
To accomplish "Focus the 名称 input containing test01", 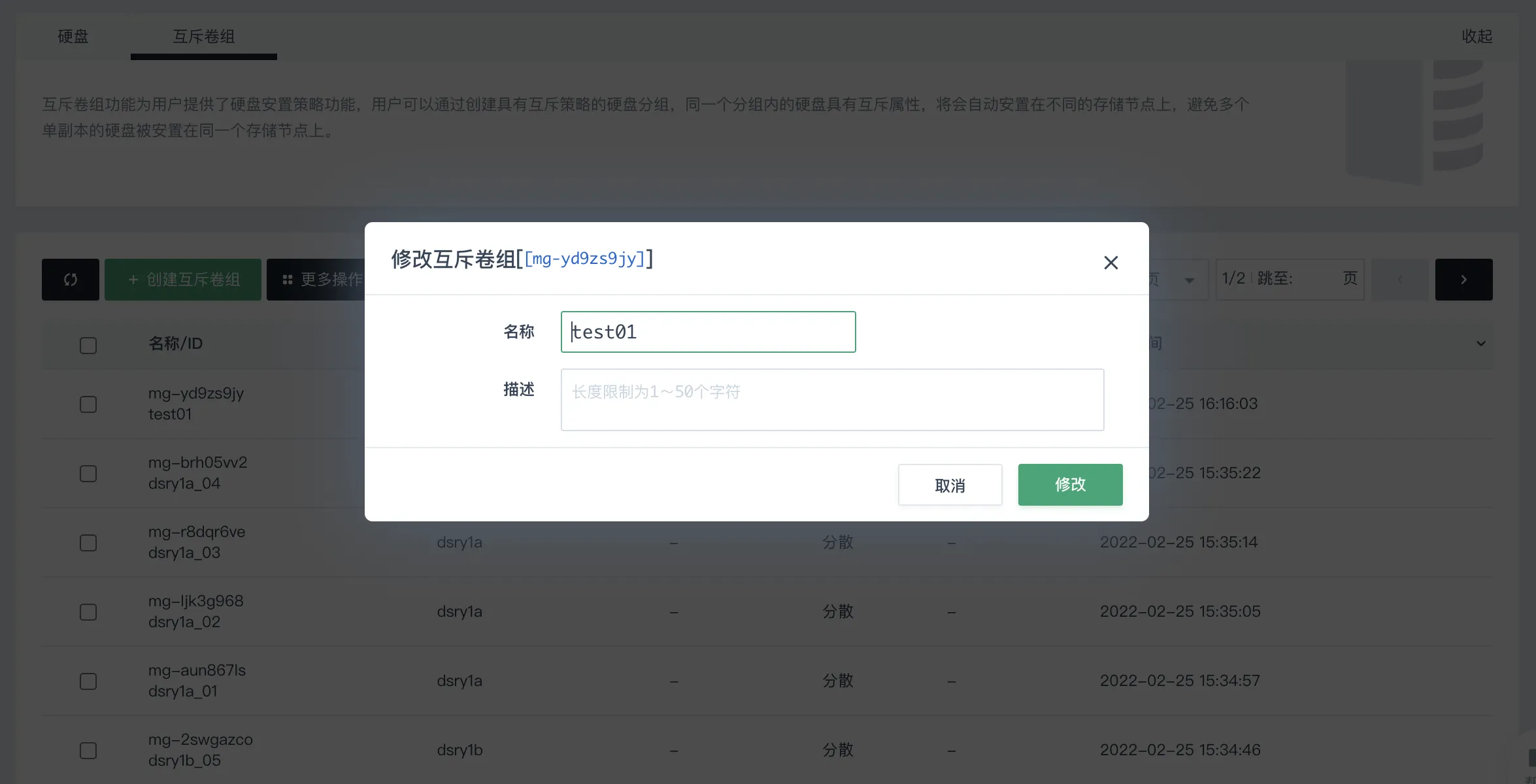I will point(708,332).
